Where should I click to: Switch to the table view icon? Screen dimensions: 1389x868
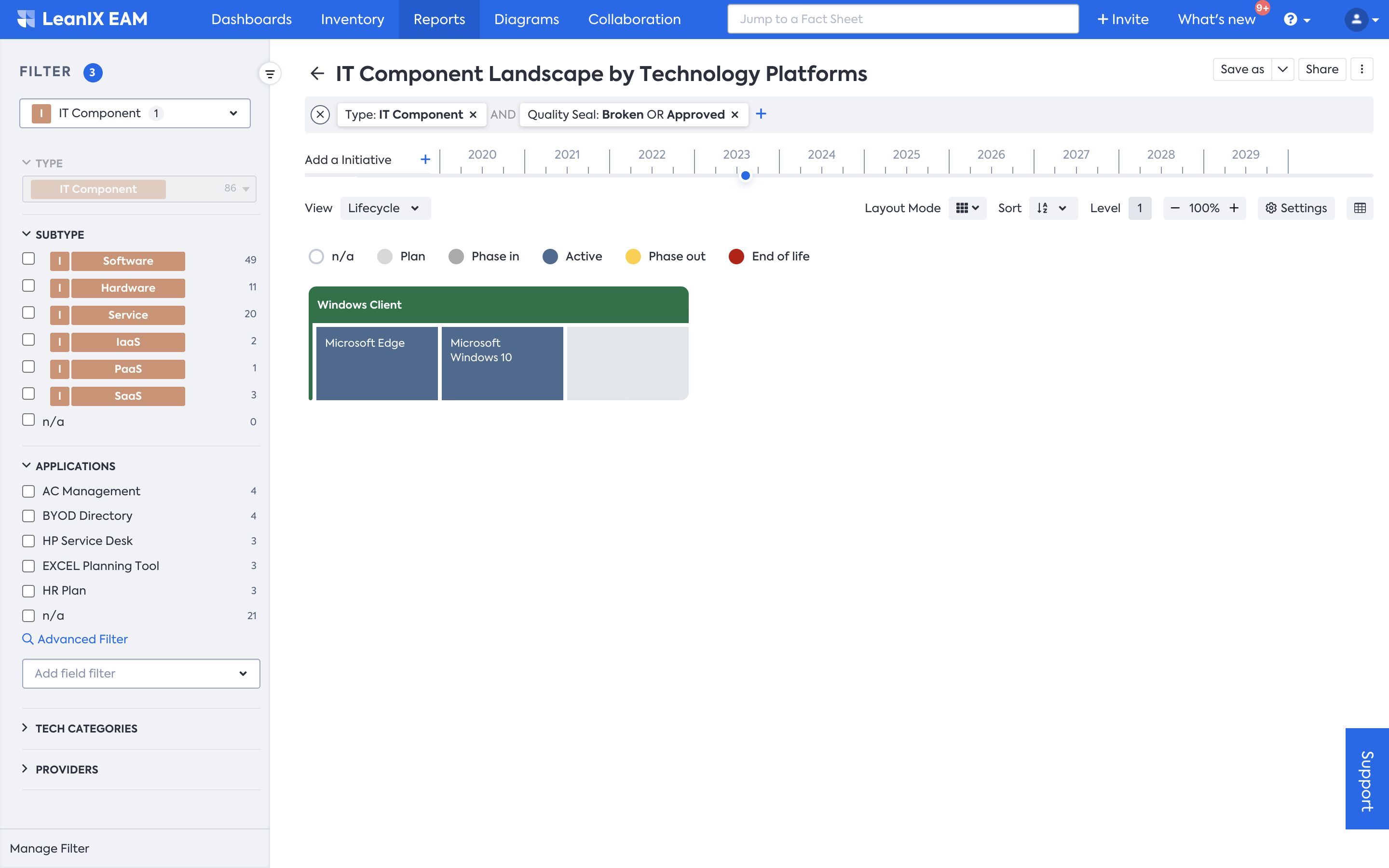tap(1360, 208)
